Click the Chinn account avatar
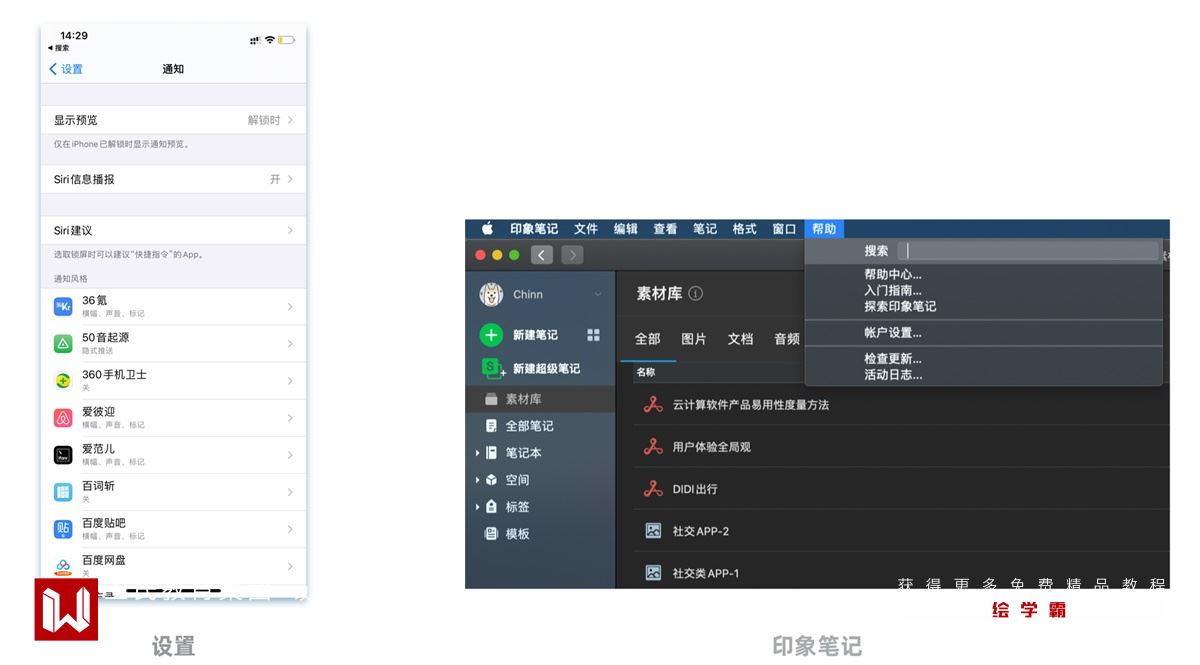1200x665 pixels. tap(491, 294)
